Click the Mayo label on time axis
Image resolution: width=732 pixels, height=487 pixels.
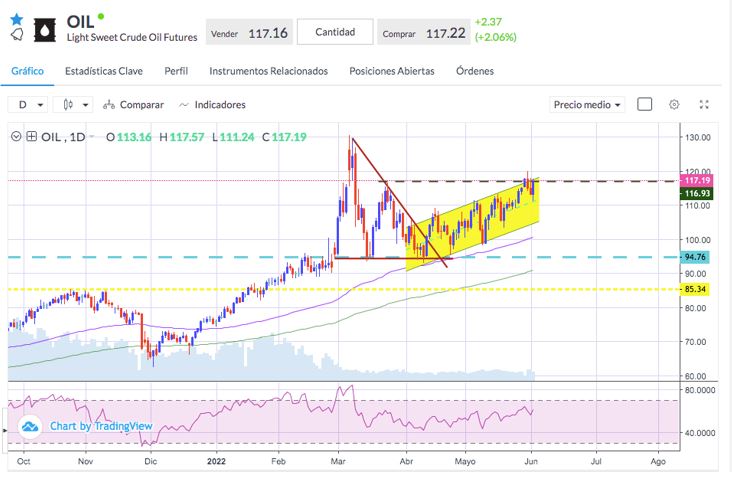[x=465, y=461]
